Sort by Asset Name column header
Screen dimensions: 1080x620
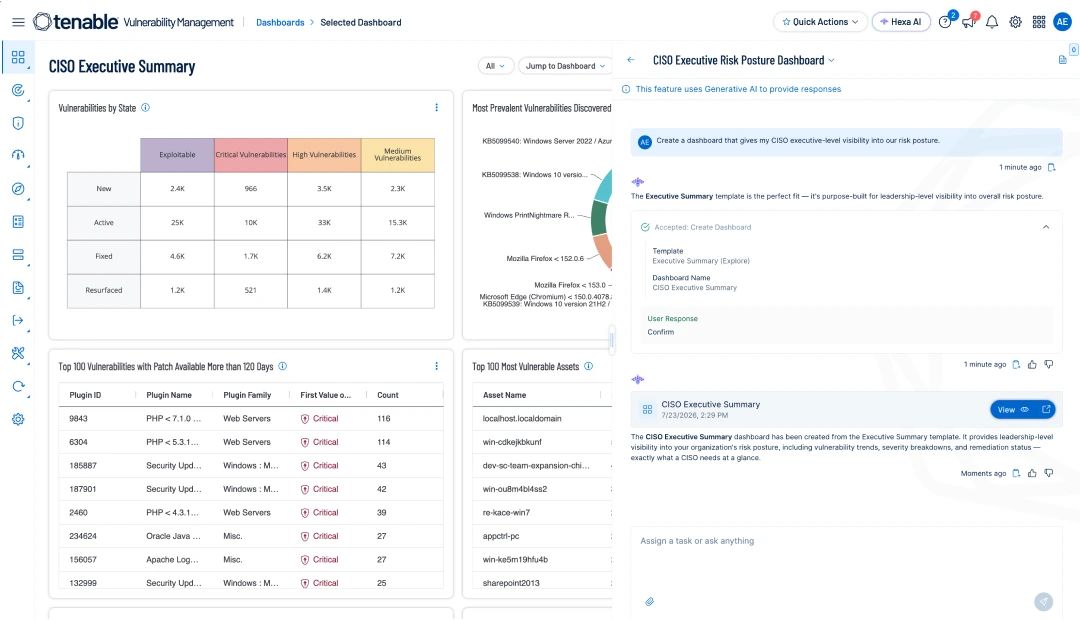pyautogui.click(x=504, y=395)
